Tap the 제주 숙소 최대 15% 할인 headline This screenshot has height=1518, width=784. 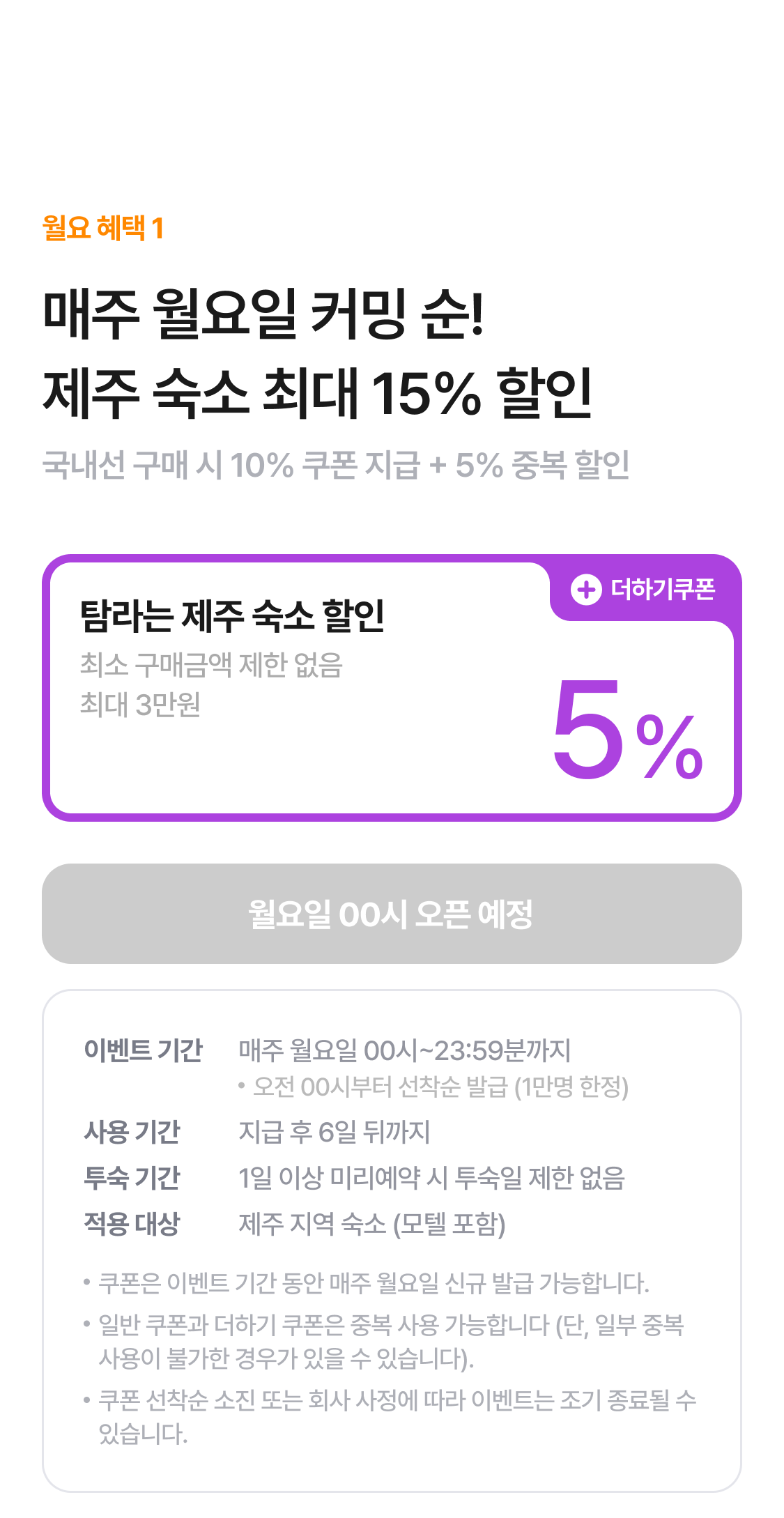tap(317, 393)
